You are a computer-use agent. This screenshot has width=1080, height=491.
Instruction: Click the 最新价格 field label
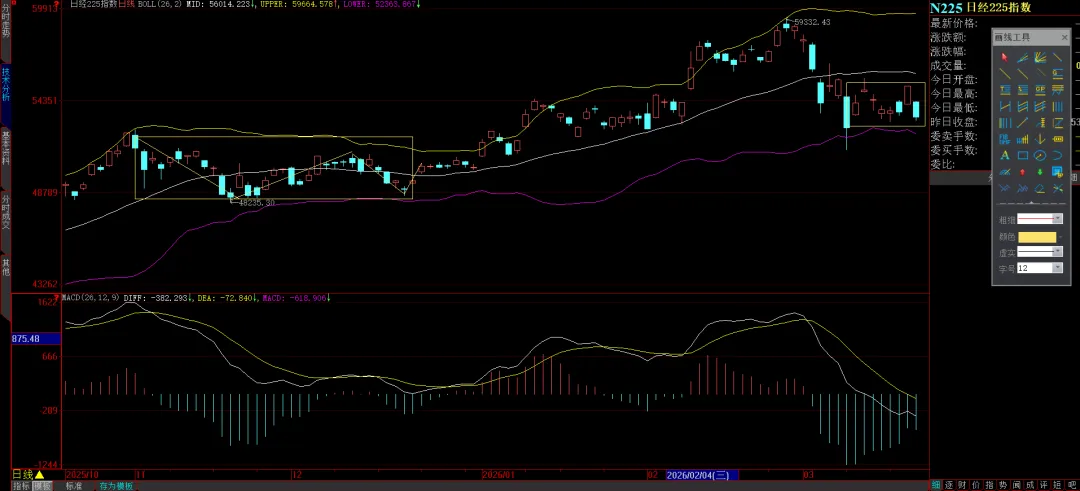pyautogui.click(x=954, y=23)
